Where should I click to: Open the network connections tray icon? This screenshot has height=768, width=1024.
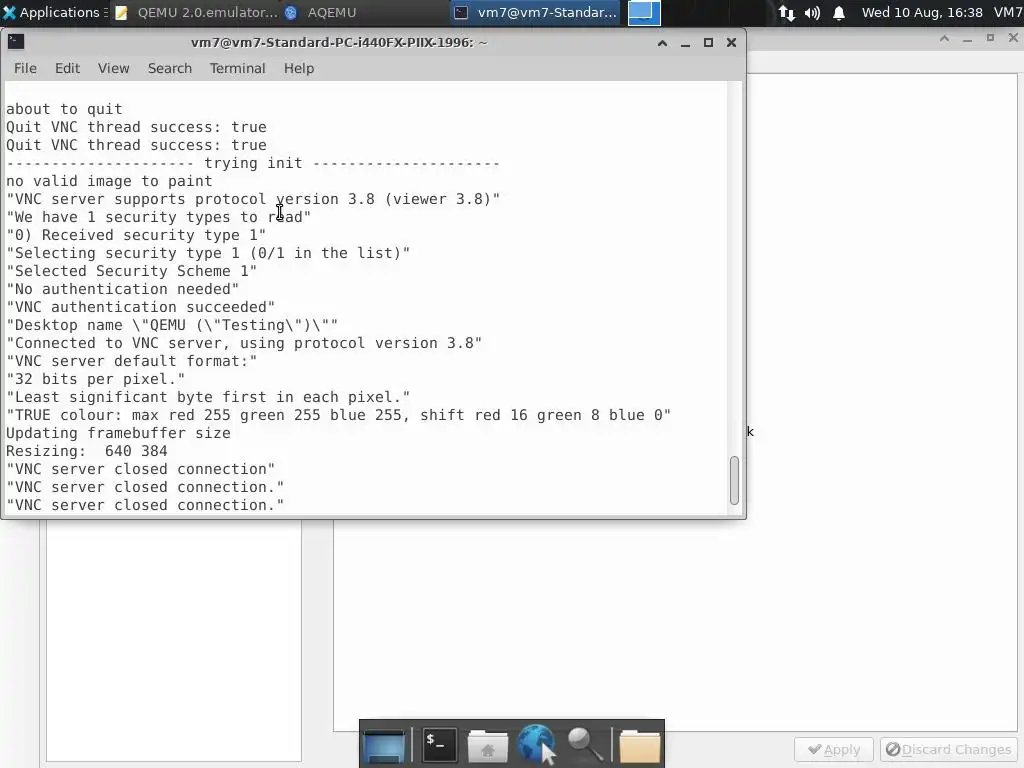787,12
